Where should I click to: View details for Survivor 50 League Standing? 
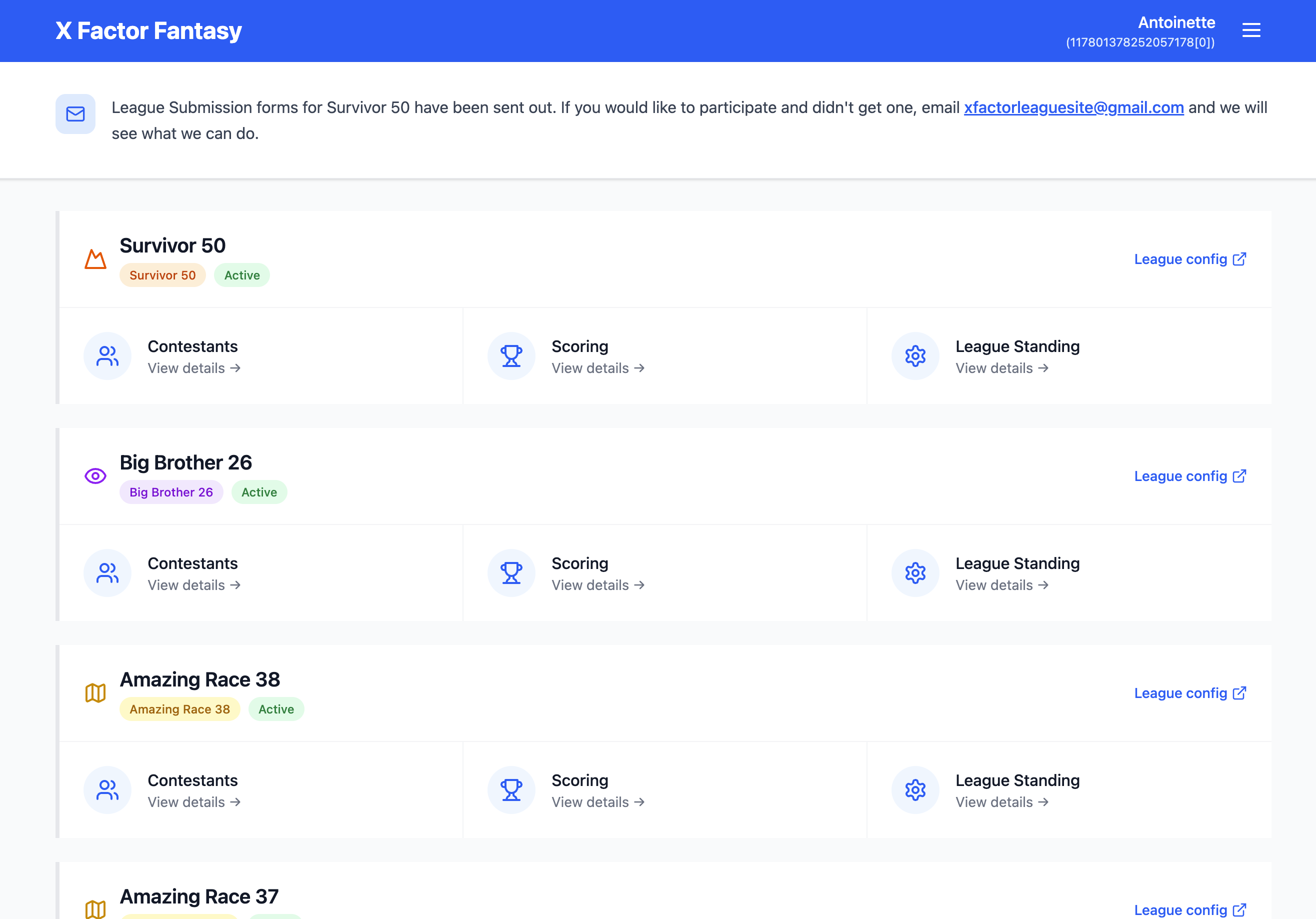1001,368
